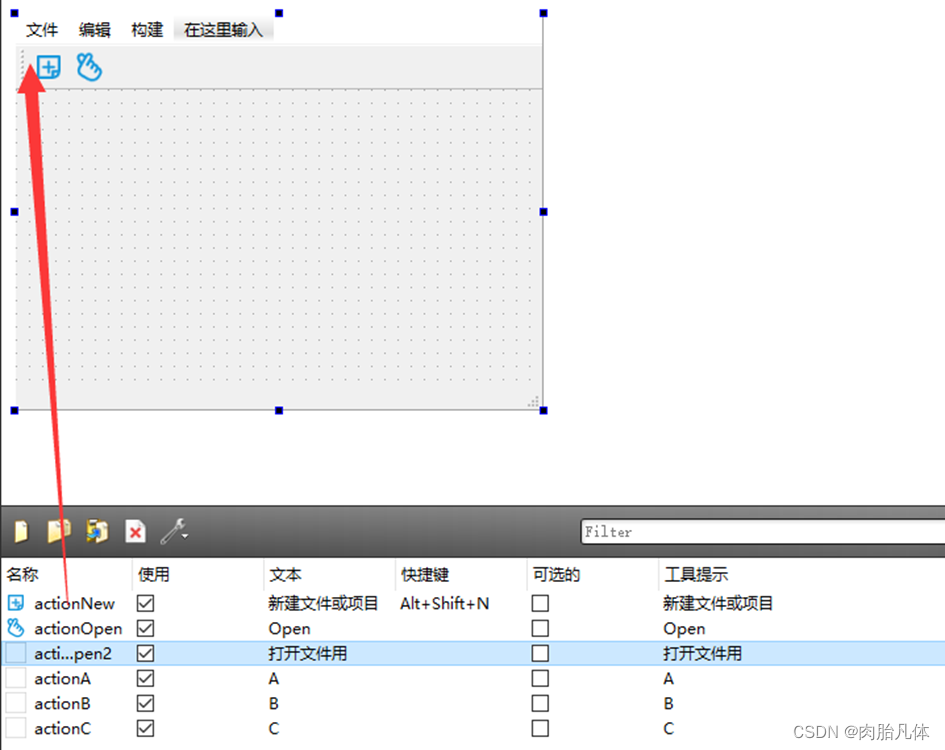Open the 文件 menu on the form
Screen dimensions: 945x750
pos(41,29)
